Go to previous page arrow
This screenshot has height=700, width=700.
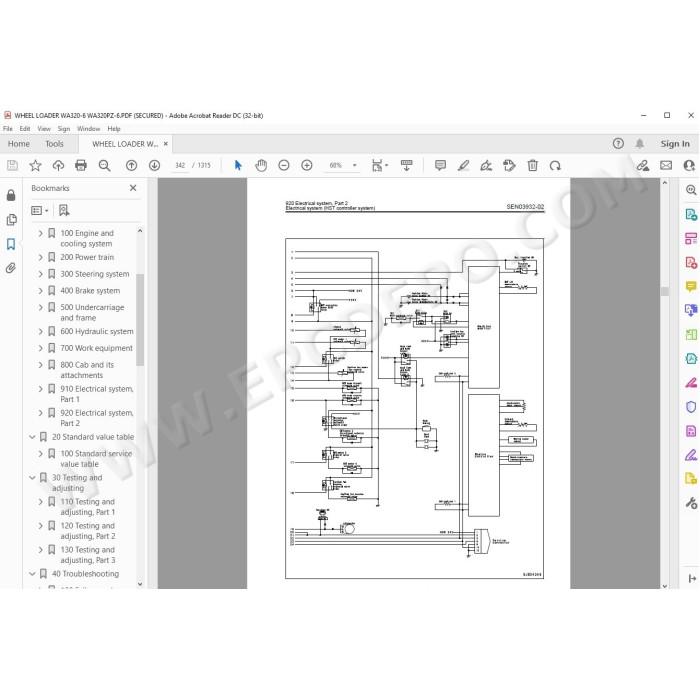[x=131, y=166]
